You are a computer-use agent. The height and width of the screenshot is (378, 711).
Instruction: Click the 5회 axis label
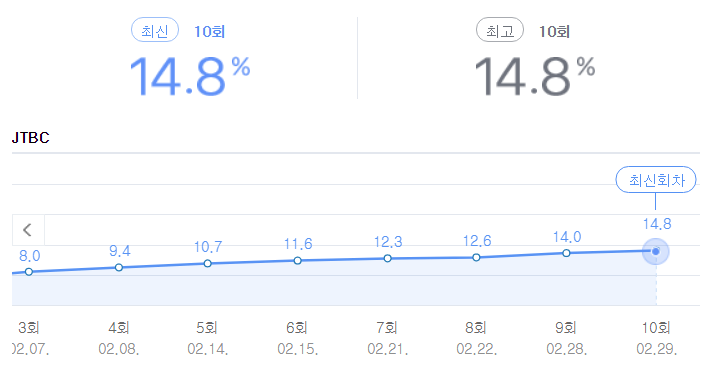pyautogui.click(x=207, y=327)
